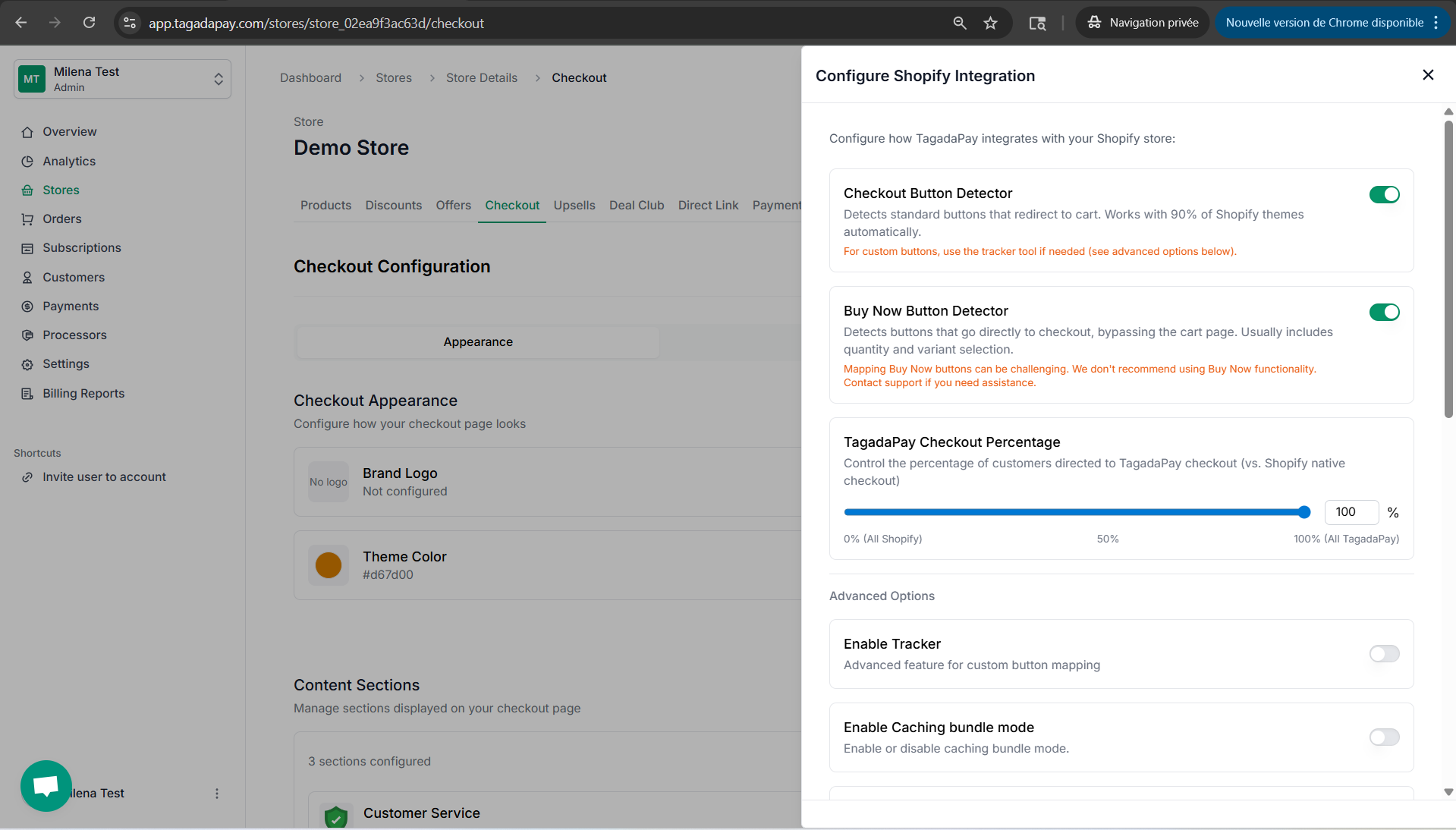The height and width of the screenshot is (830, 1456).
Task: Enable the Tracker toggle switch
Action: pyautogui.click(x=1384, y=654)
